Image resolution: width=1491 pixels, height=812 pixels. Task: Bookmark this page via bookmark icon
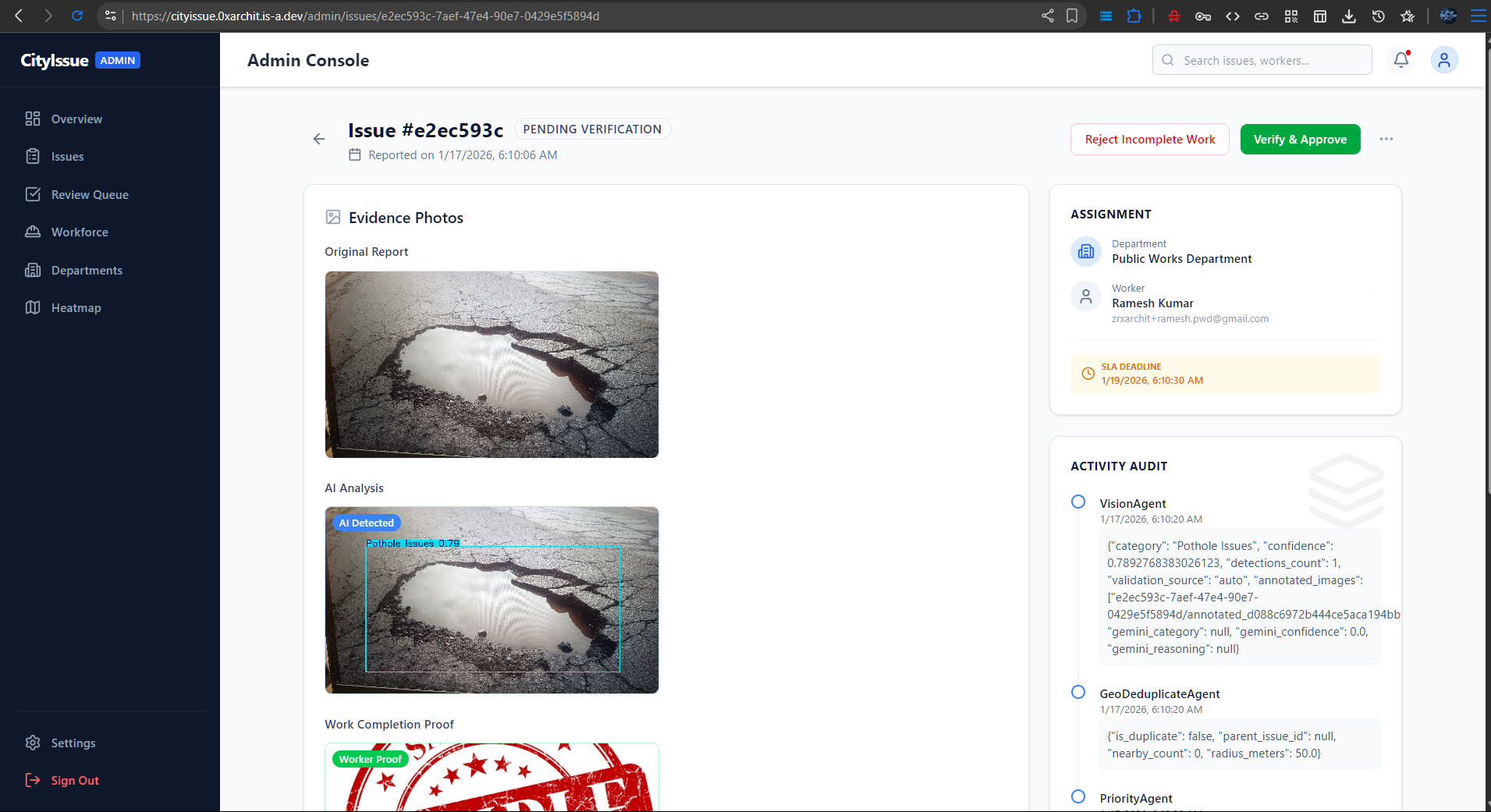pos(1072,16)
